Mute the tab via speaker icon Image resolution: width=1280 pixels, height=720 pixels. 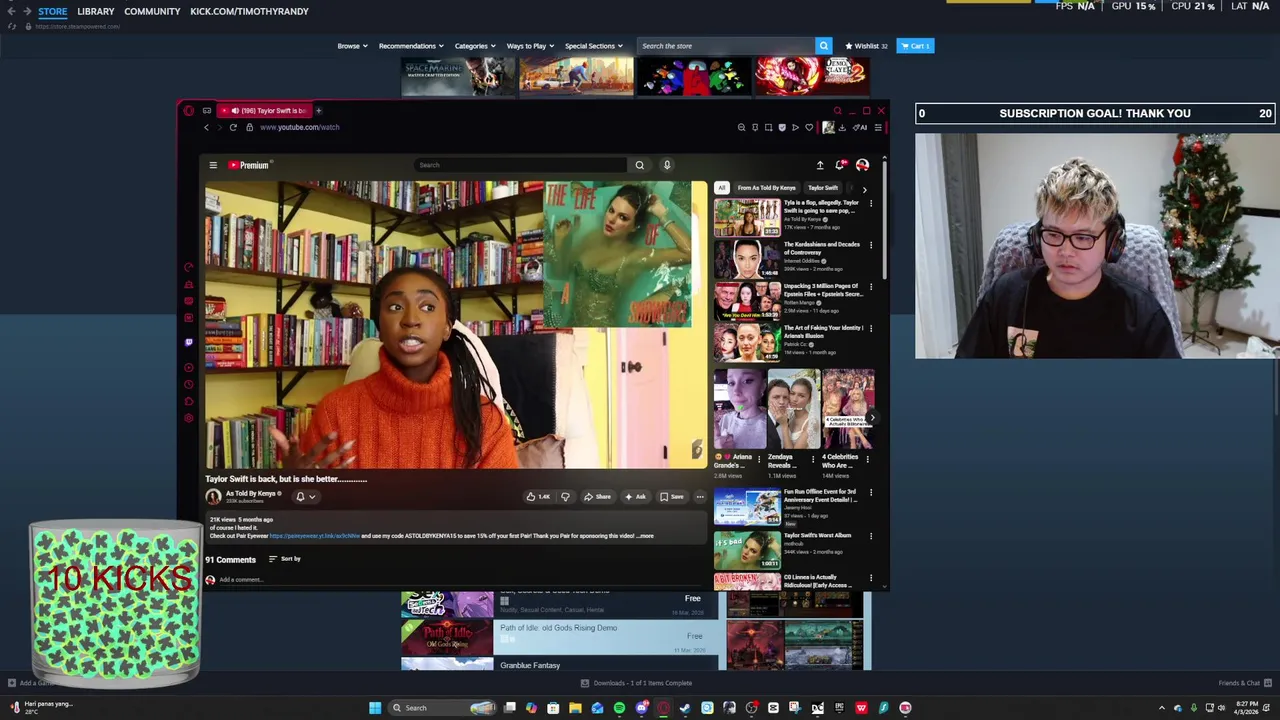pos(234,110)
